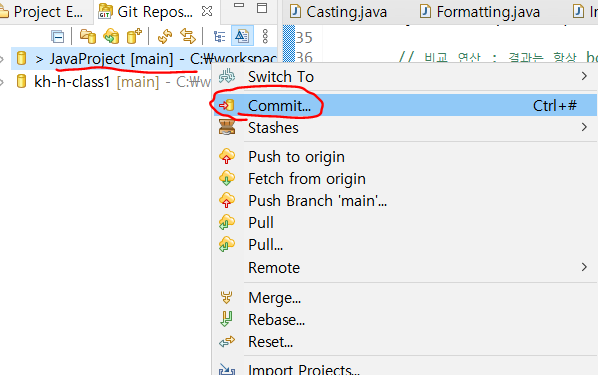This screenshot has height=375, width=598.
Task: Choose Pull... with options dialog
Action: click(405, 245)
